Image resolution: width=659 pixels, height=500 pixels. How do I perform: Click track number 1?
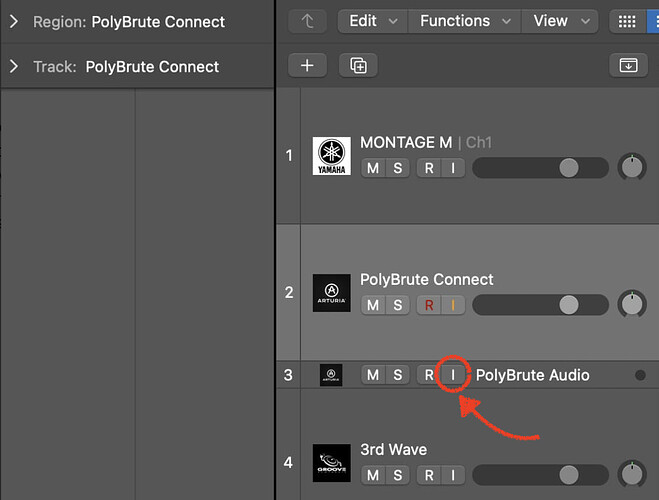289,156
